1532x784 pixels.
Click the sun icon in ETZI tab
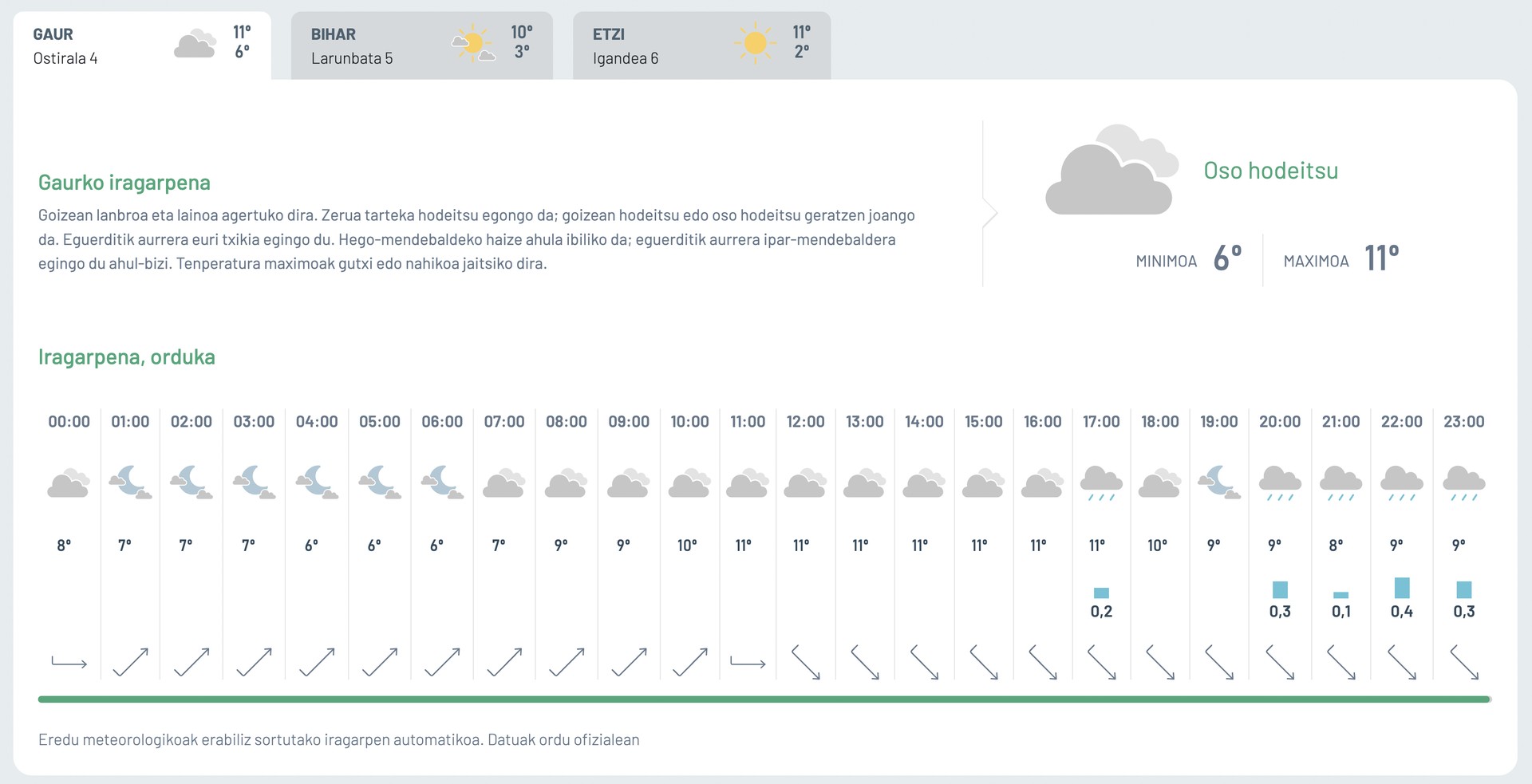(x=754, y=43)
